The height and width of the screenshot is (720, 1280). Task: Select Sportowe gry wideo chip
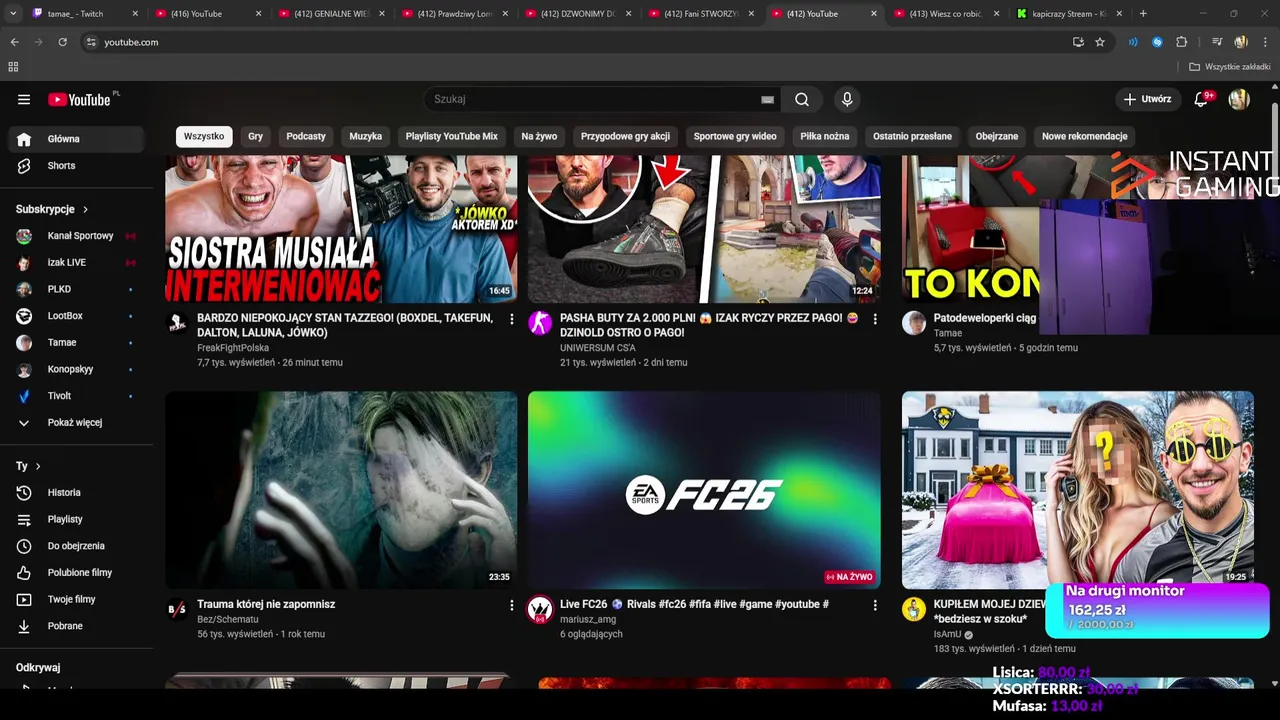coord(735,136)
